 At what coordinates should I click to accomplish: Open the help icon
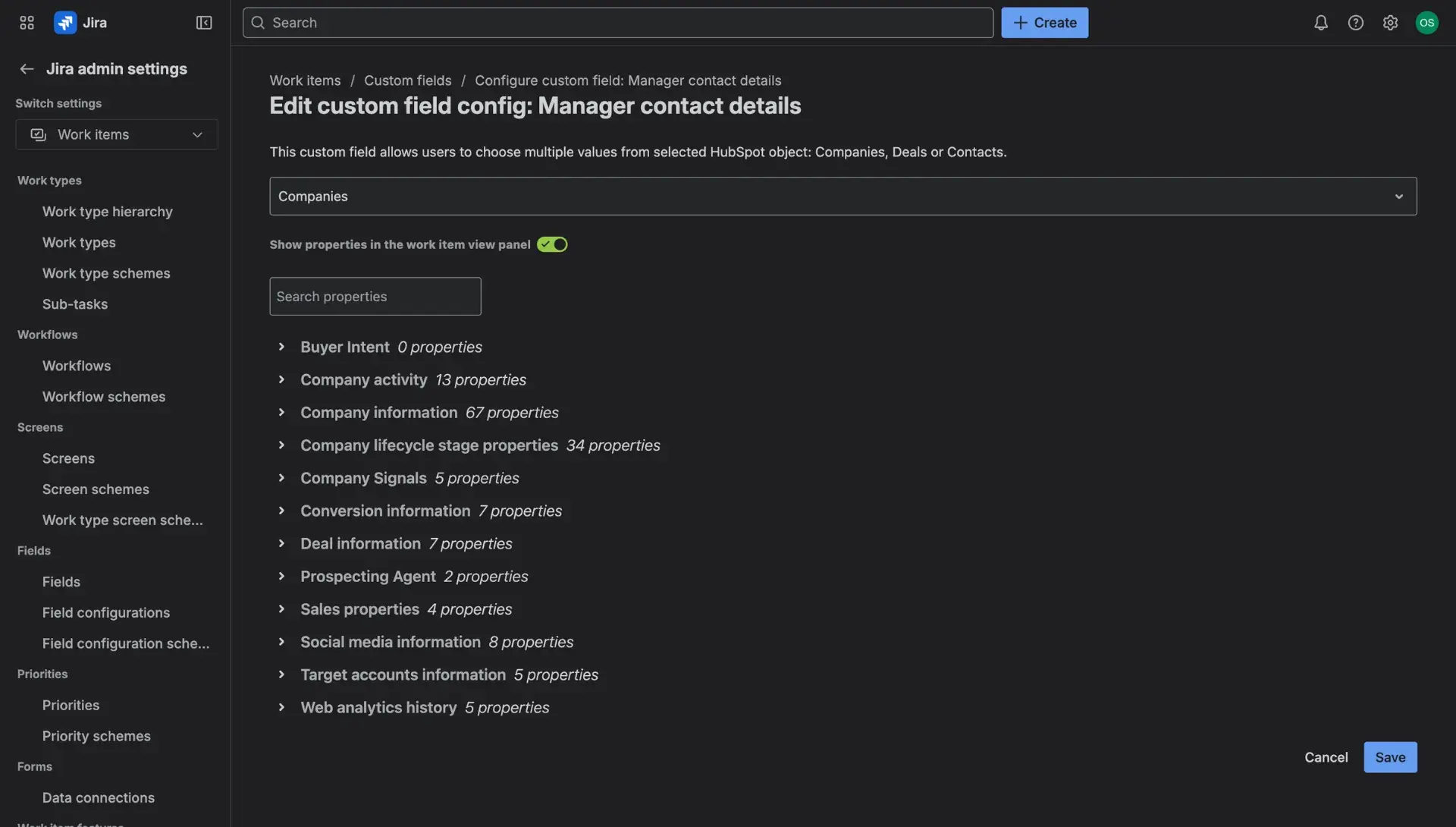click(x=1356, y=22)
